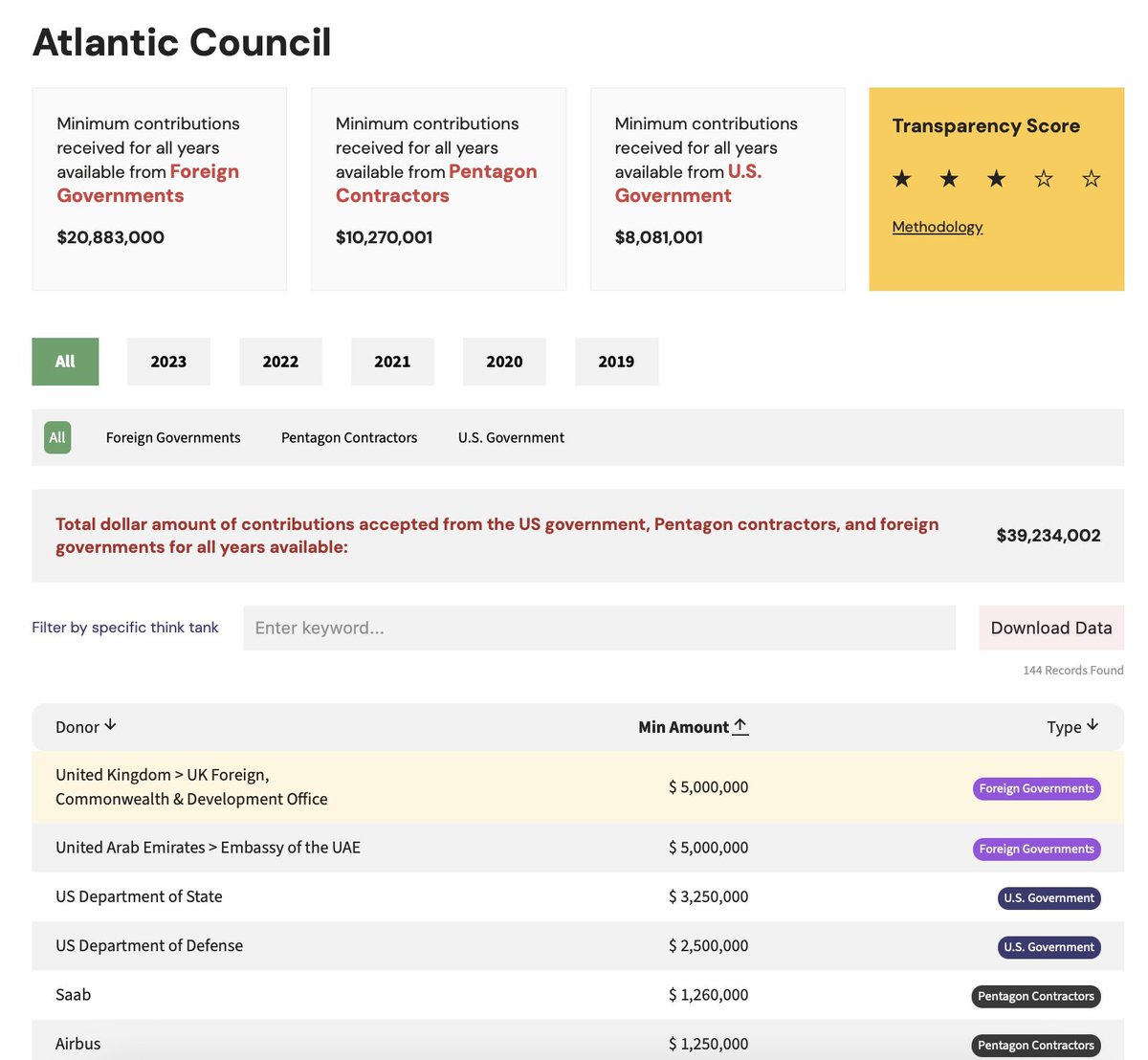Click the first transparency score star

pos(902,179)
